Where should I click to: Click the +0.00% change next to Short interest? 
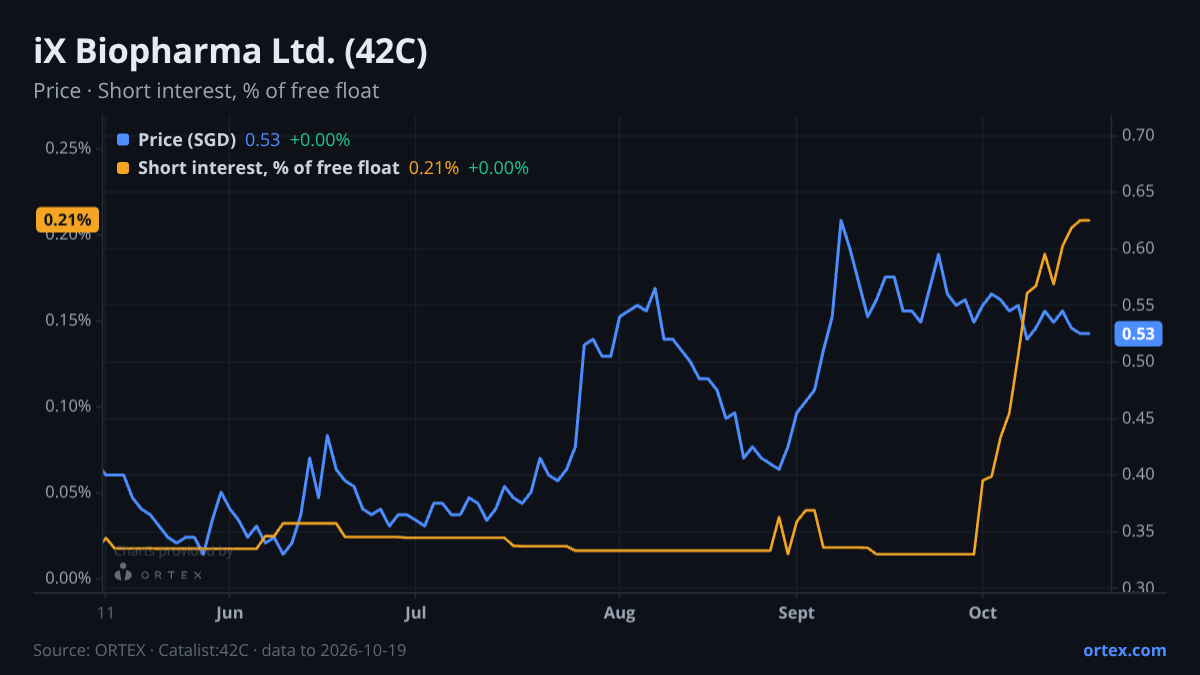click(x=498, y=168)
